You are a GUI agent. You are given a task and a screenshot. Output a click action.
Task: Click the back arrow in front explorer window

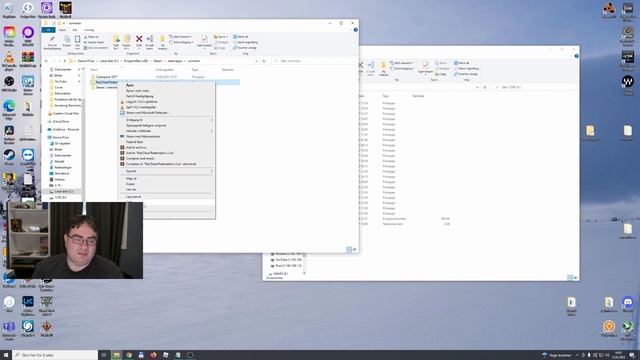click(x=47, y=61)
